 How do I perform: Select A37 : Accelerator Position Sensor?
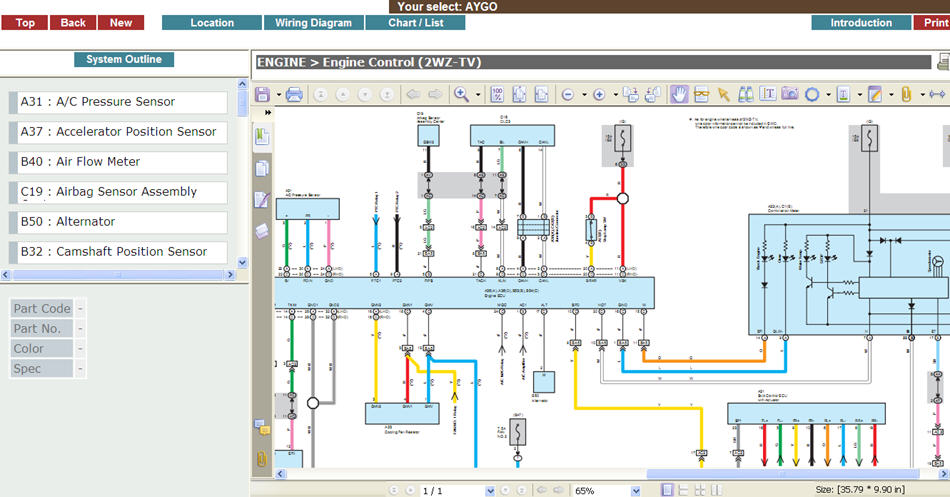tap(119, 132)
